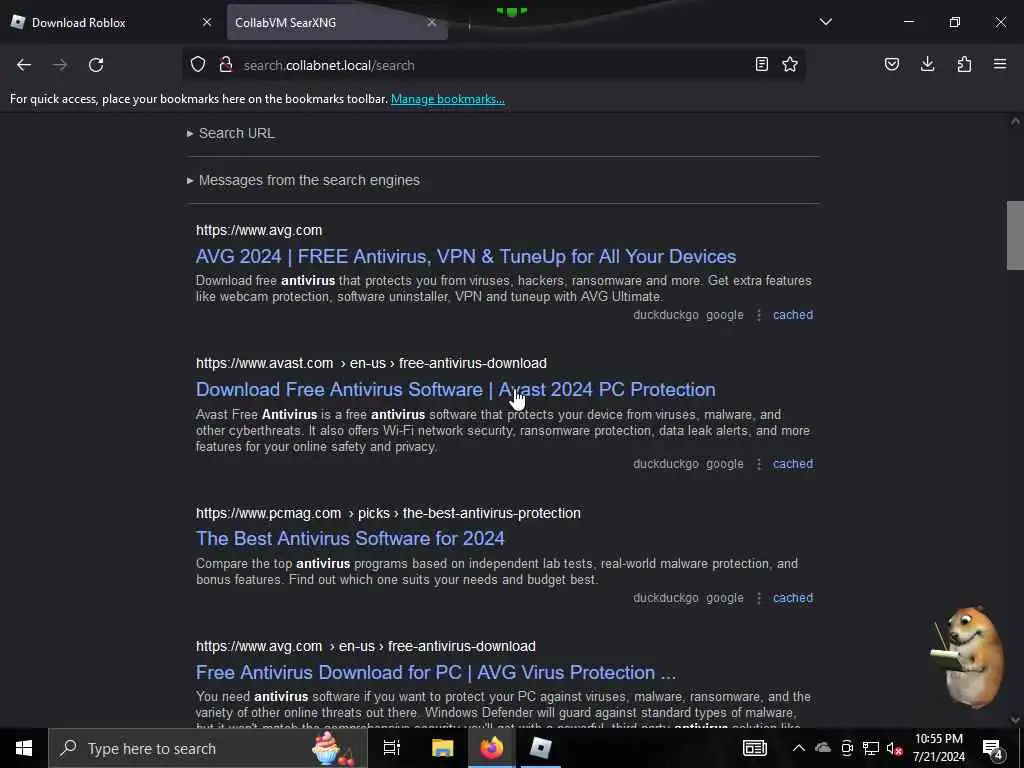
Task: Open options dots on AVG 2024 result
Action: (759, 315)
